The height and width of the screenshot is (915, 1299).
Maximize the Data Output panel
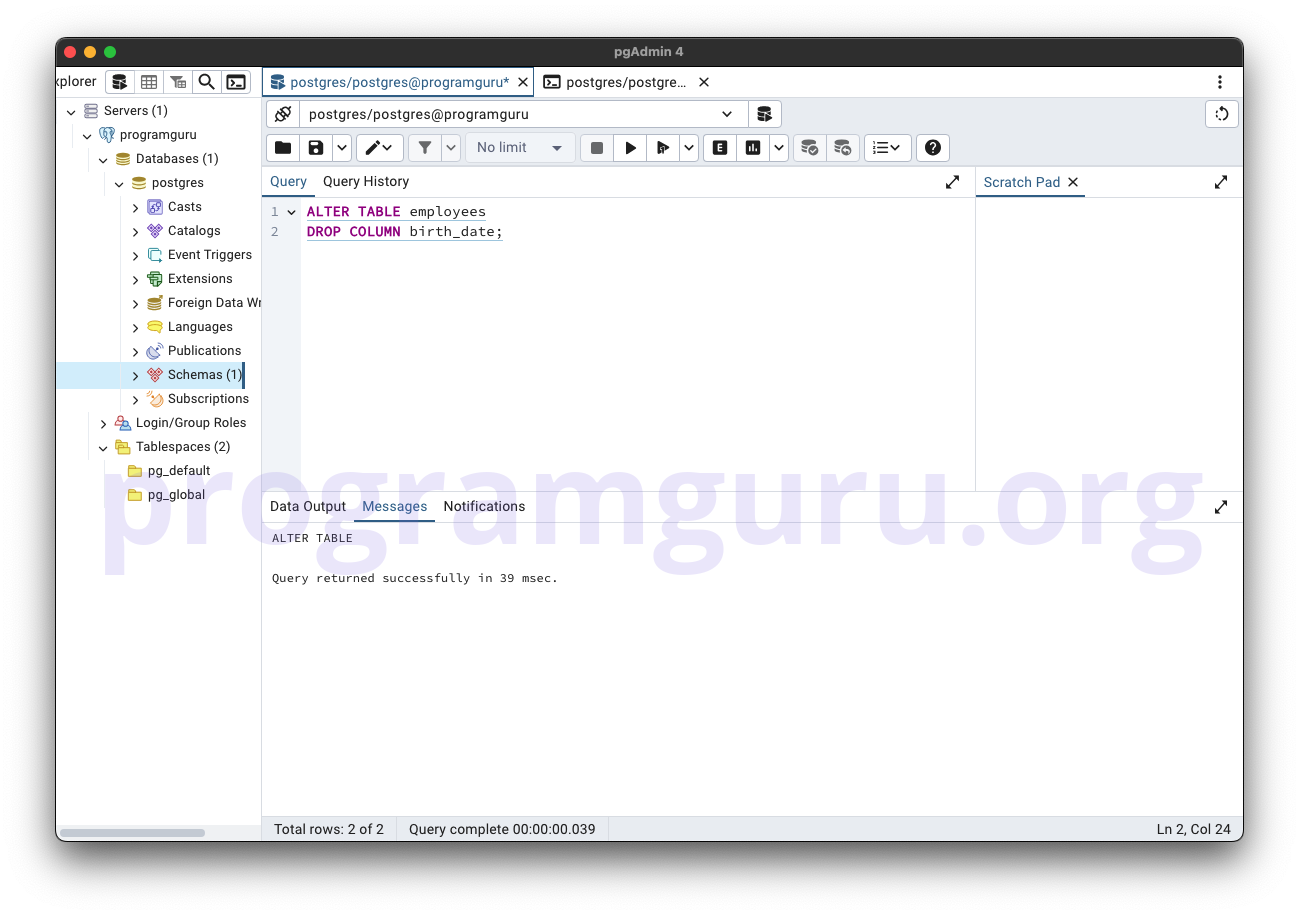[1221, 507]
